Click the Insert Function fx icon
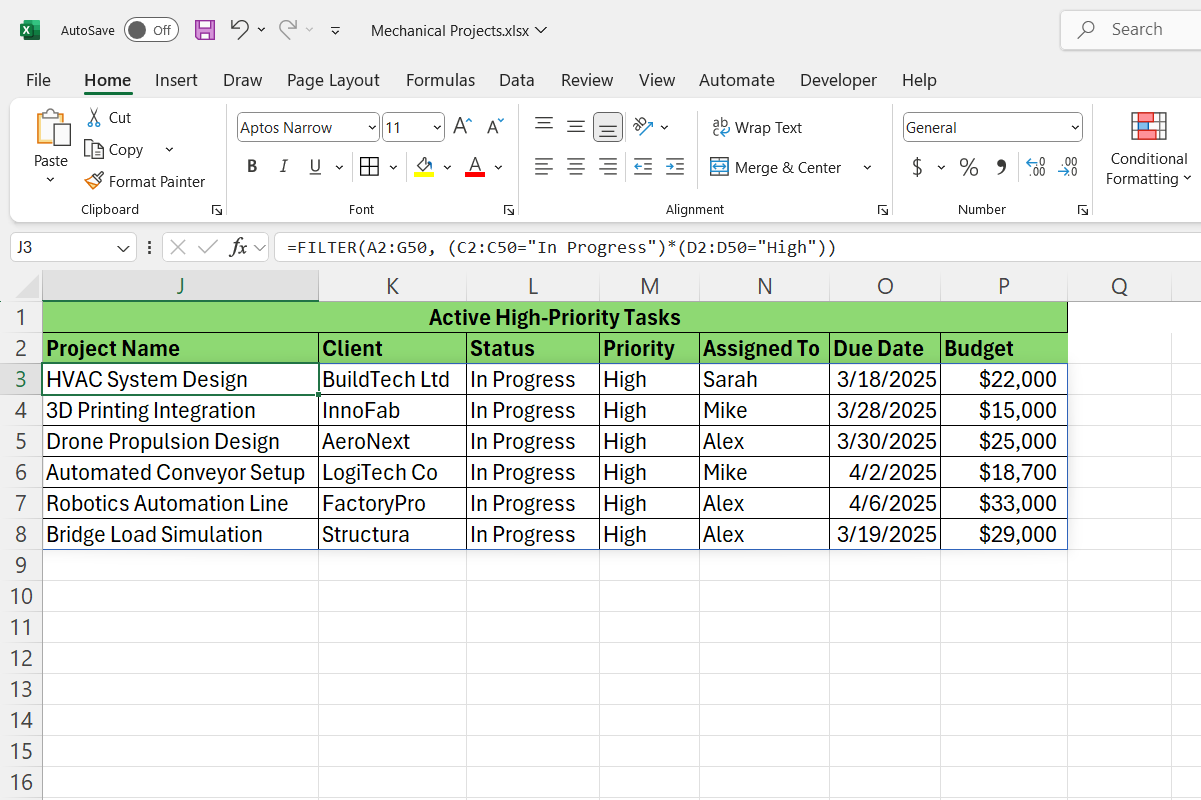Image resolution: width=1201 pixels, height=800 pixels. 238,247
